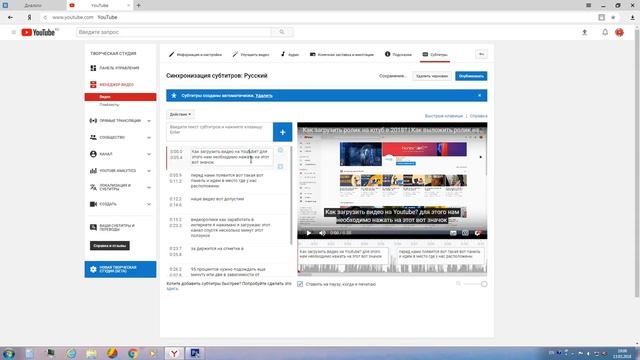Open a new browser tab

pos(138,5)
